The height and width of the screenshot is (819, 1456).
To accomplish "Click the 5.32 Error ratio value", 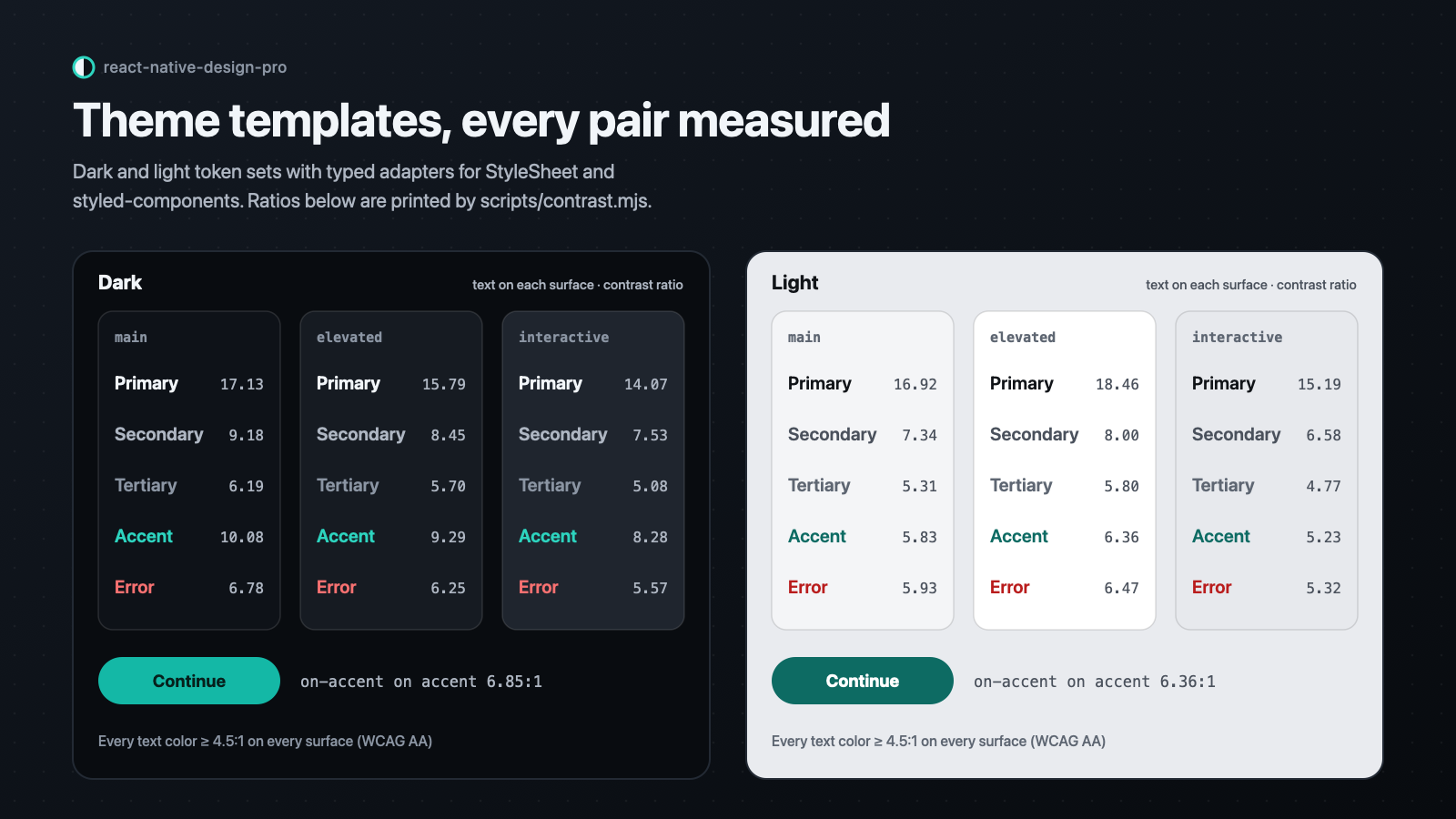I will [x=1324, y=588].
